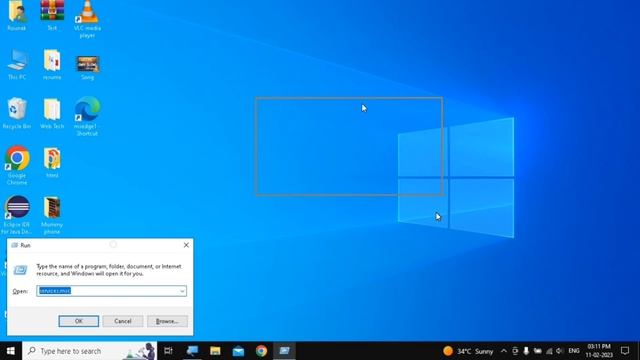Switch the ENG input language indicator
640x360 pixels.
574,351
